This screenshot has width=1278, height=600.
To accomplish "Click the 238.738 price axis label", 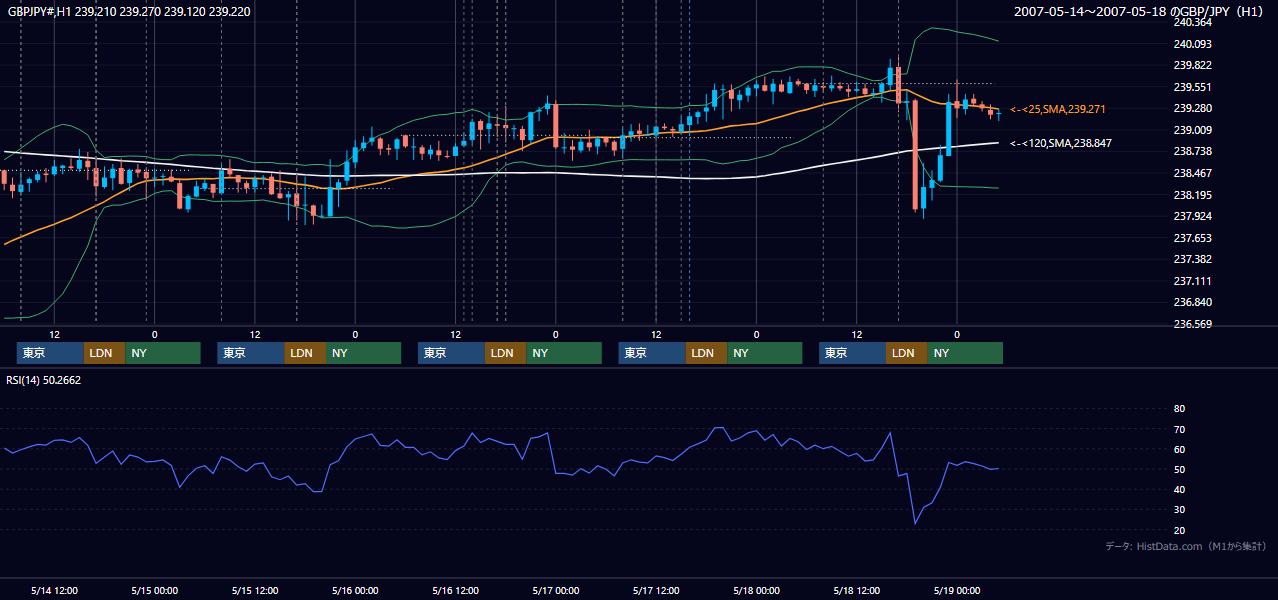I will click(x=1192, y=151).
